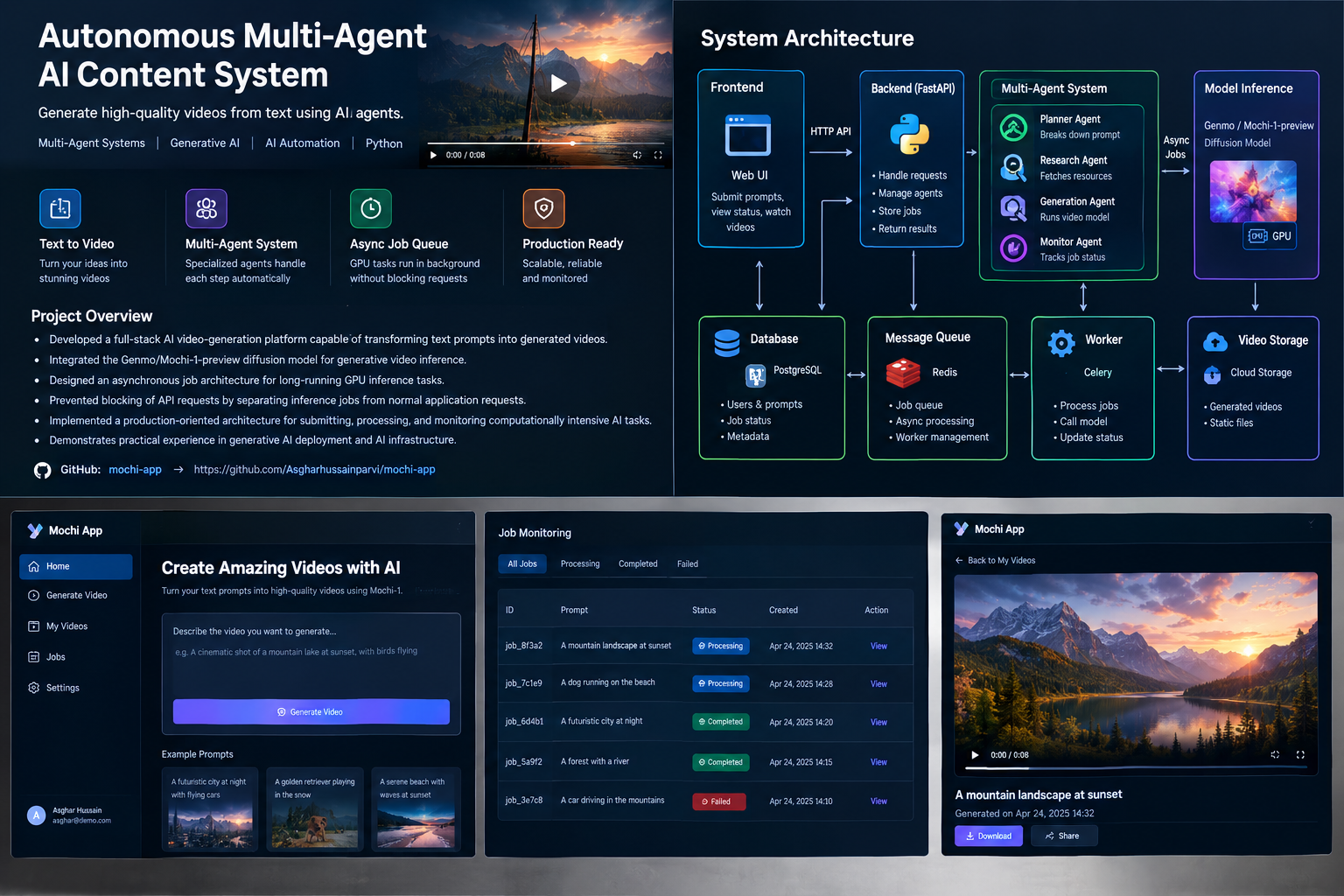
Task: Click the Video Storage cloud icon
Action: click(1215, 341)
